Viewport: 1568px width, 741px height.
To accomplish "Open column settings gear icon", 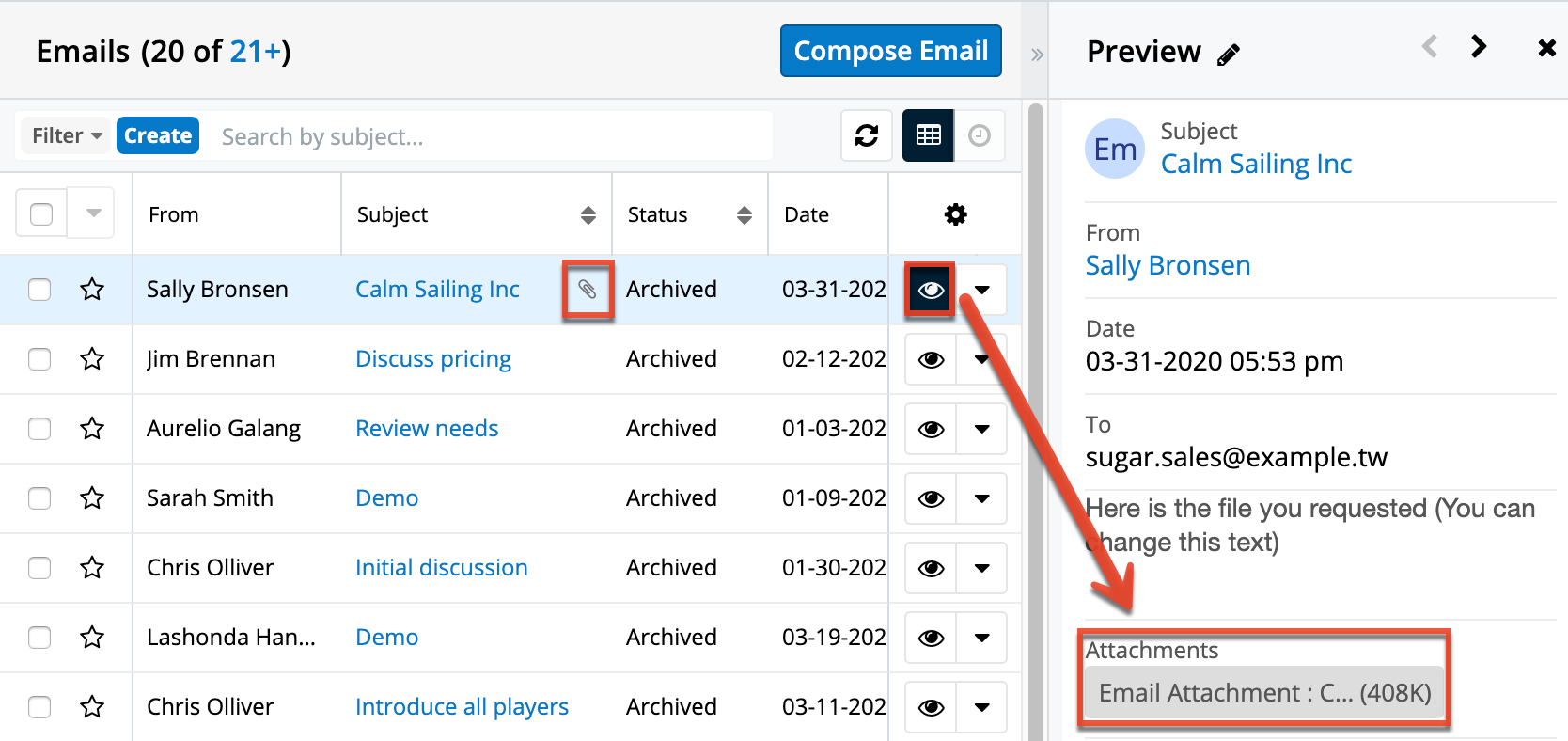I will click(955, 214).
